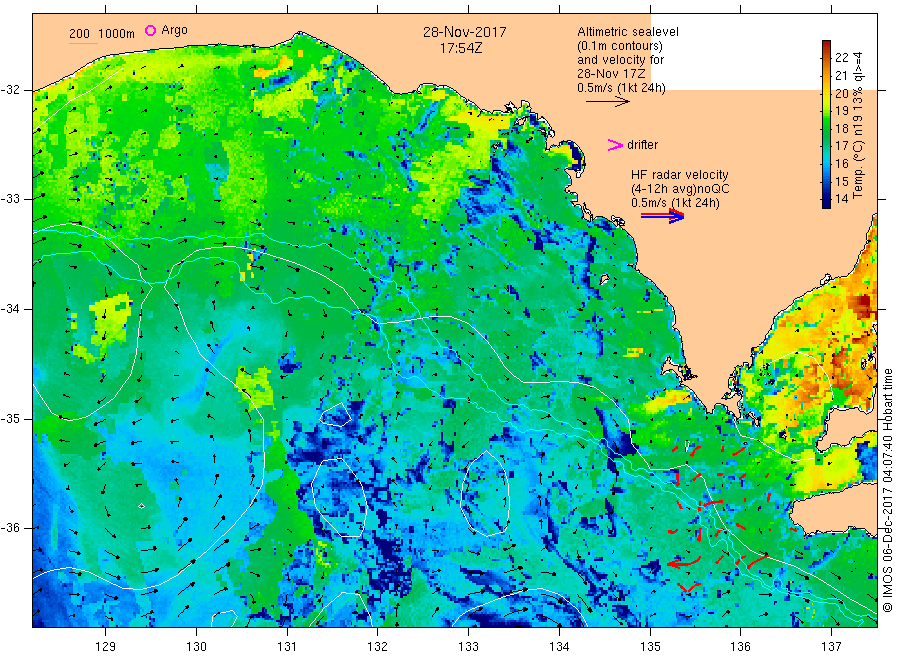Click the 'Altimetric sealevel' legend text
The image size is (900, 660).
point(627,32)
